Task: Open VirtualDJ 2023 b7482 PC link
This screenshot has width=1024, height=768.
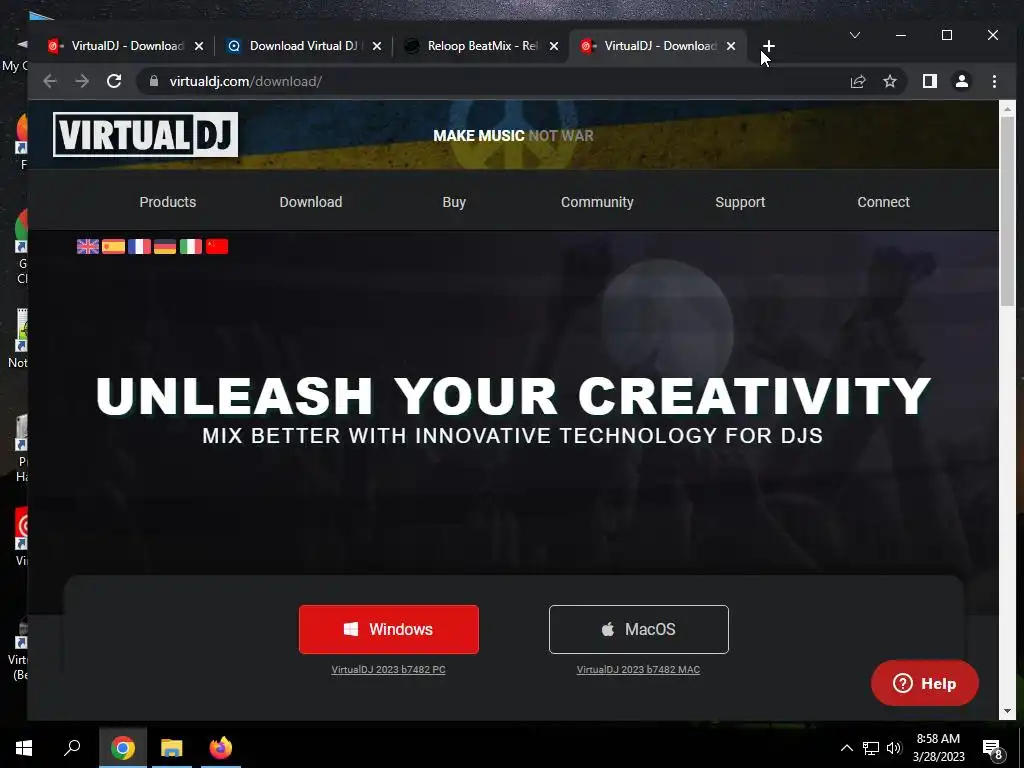Action: point(389,669)
